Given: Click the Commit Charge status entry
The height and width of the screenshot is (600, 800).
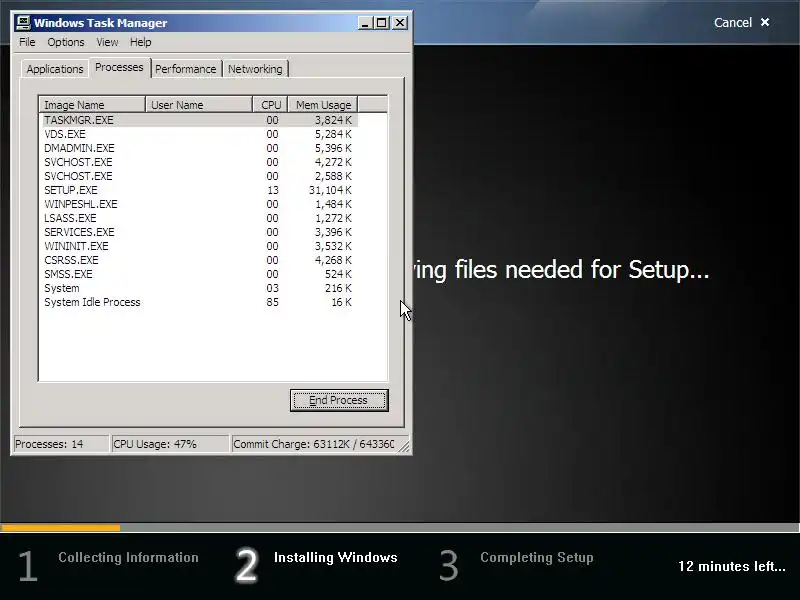Looking at the screenshot, I should pyautogui.click(x=313, y=444).
